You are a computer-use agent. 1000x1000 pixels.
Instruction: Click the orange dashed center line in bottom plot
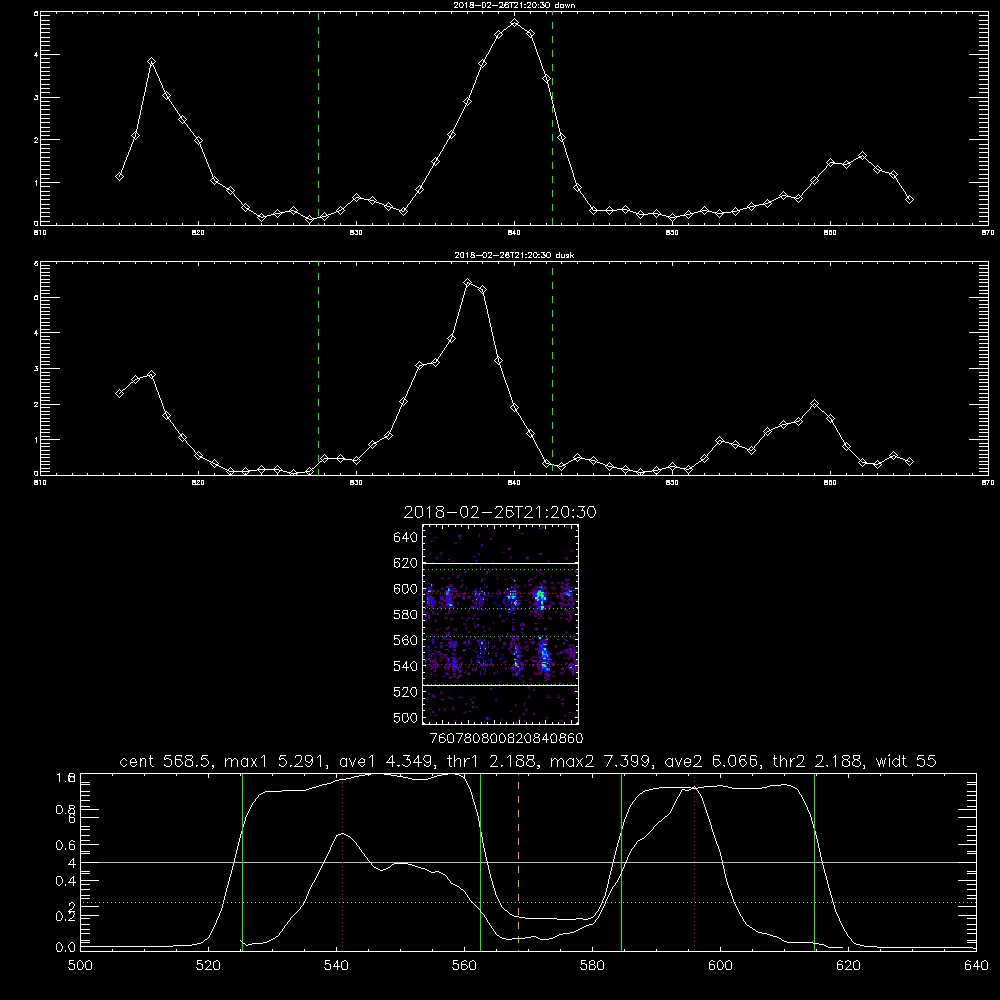[x=518, y=861]
